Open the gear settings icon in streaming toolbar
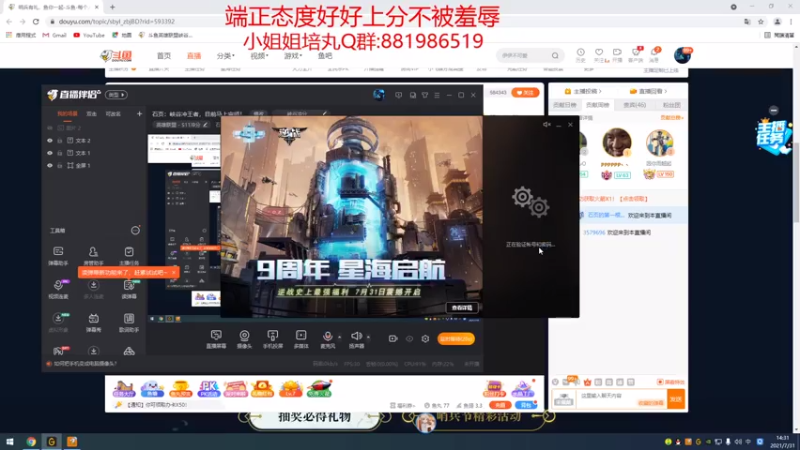Viewport: 800px width, 450px height. [425, 339]
